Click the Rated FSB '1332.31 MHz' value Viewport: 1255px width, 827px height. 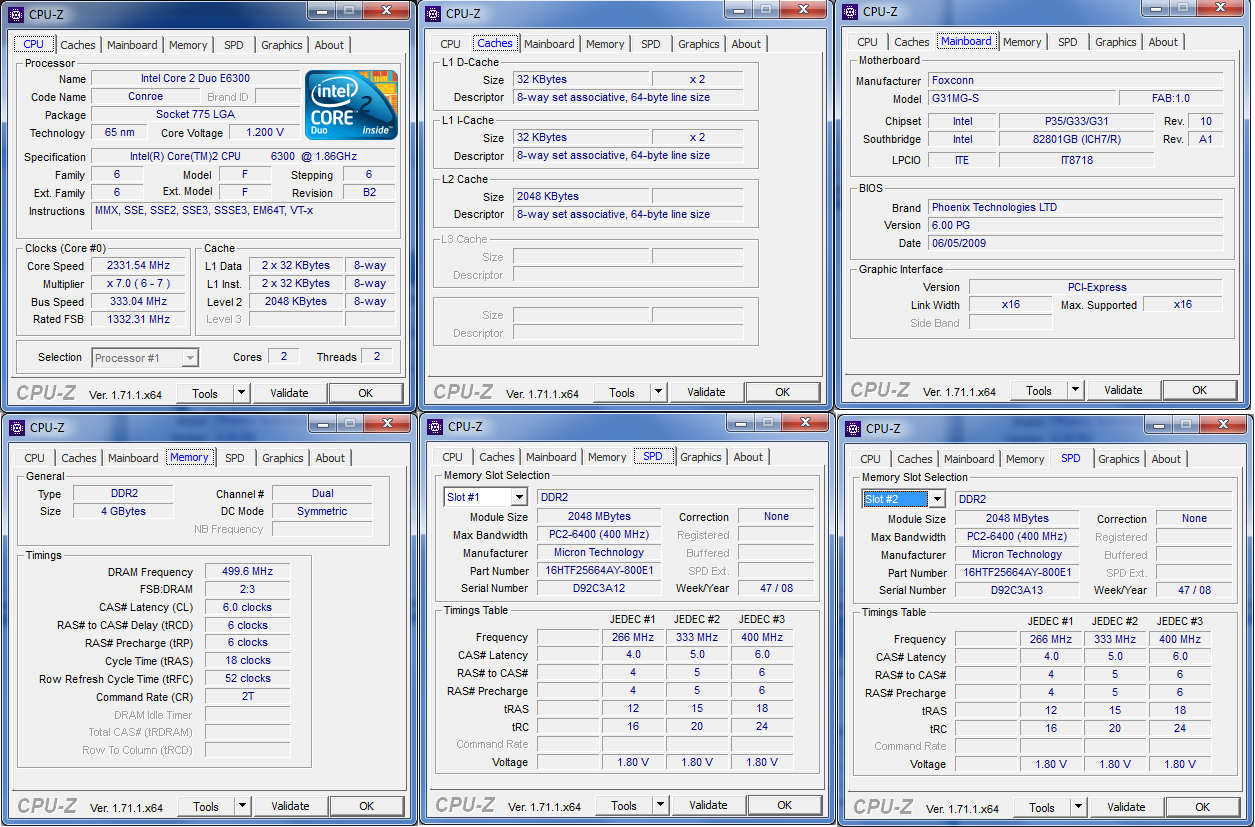pyautogui.click(x=139, y=320)
